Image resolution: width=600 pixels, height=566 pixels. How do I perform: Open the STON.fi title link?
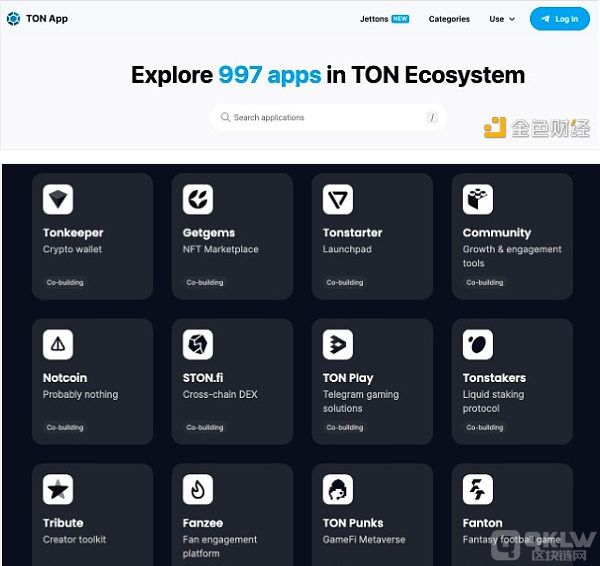(203, 378)
